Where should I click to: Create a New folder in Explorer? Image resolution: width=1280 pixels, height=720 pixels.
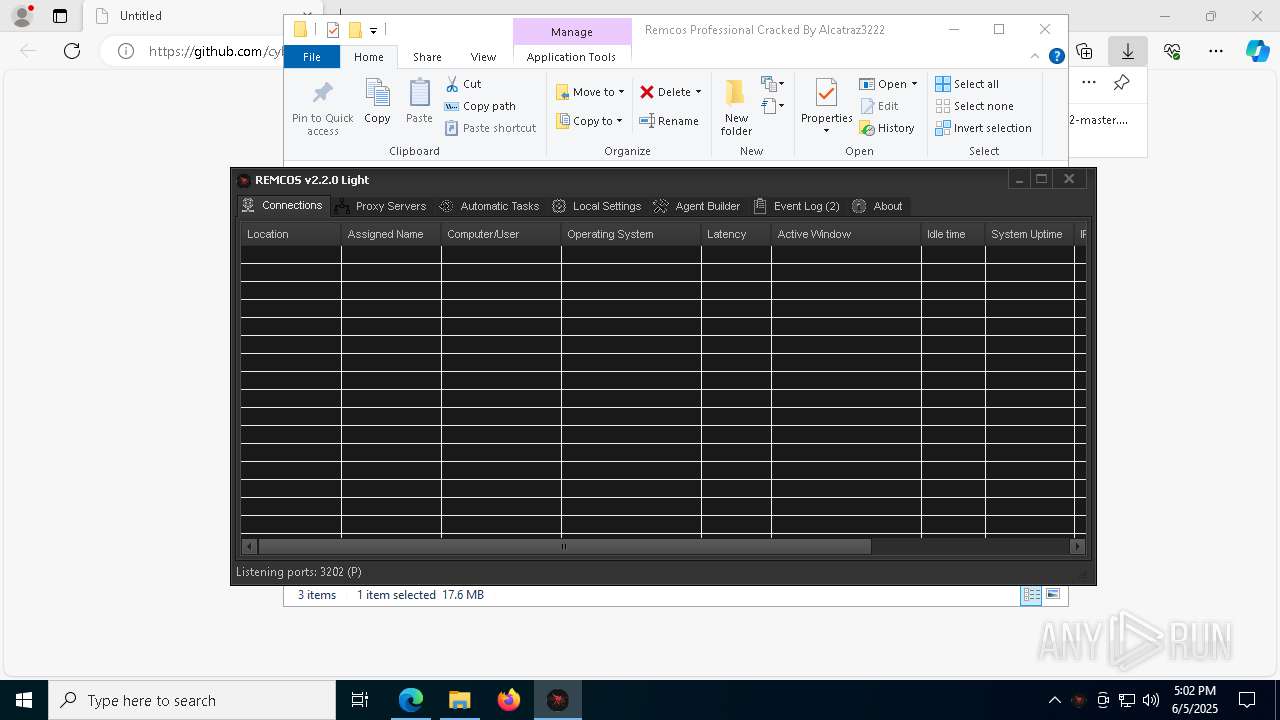tap(736, 108)
